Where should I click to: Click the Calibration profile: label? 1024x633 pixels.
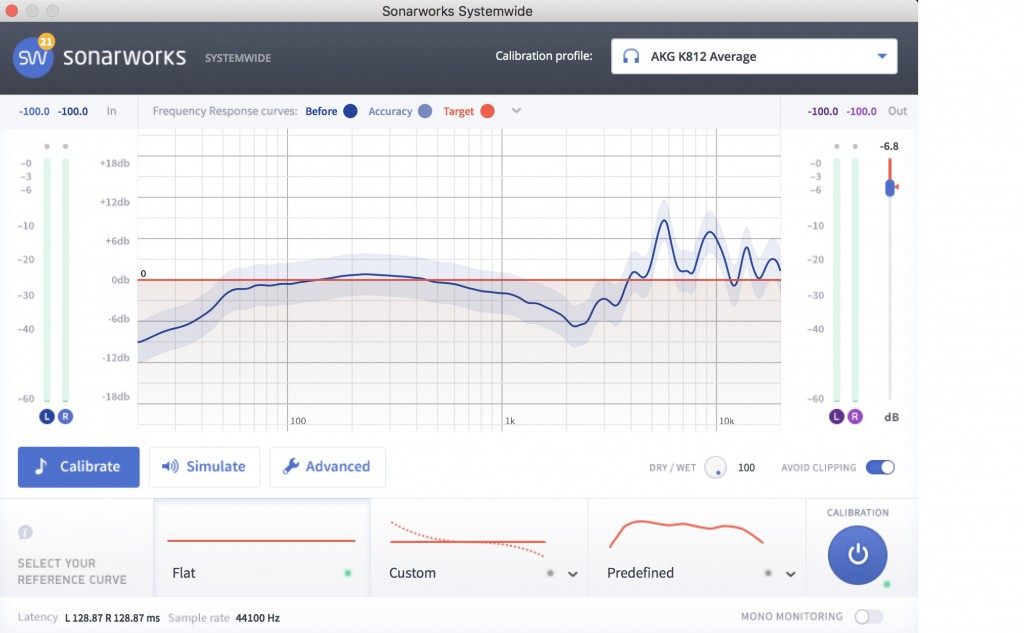[x=544, y=56]
